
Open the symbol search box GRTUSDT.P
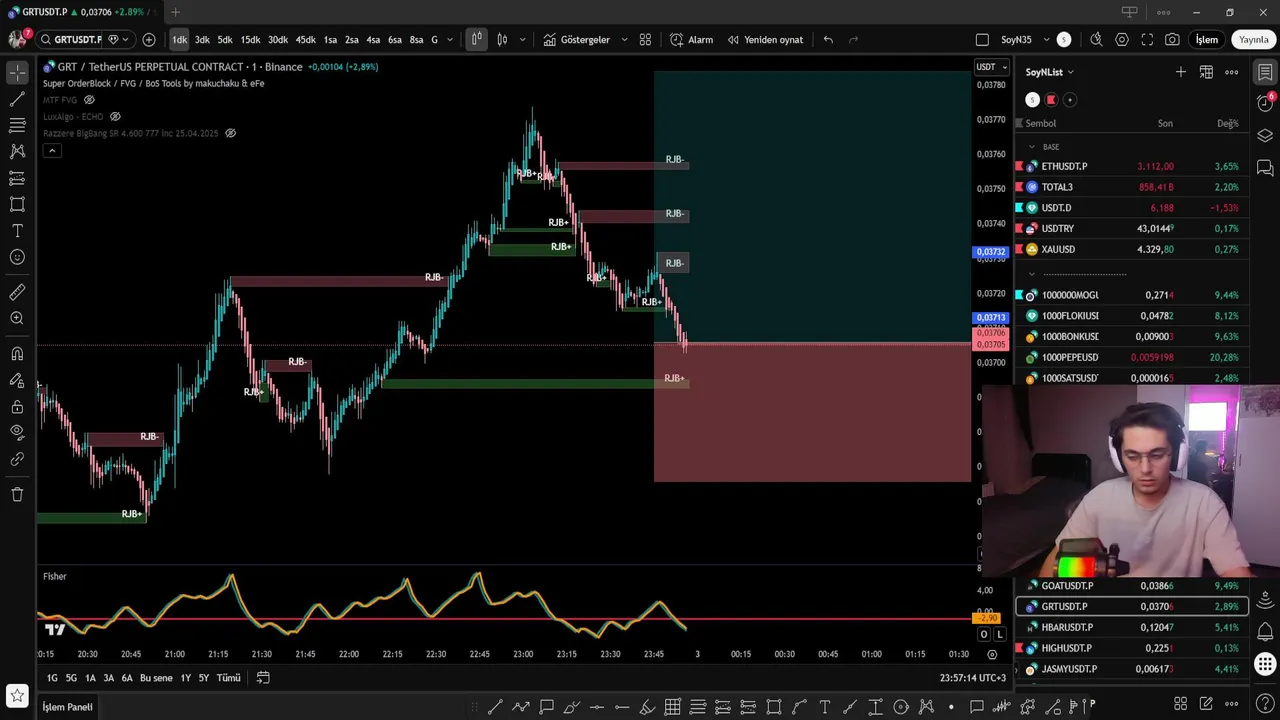pyautogui.click(x=70, y=40)
